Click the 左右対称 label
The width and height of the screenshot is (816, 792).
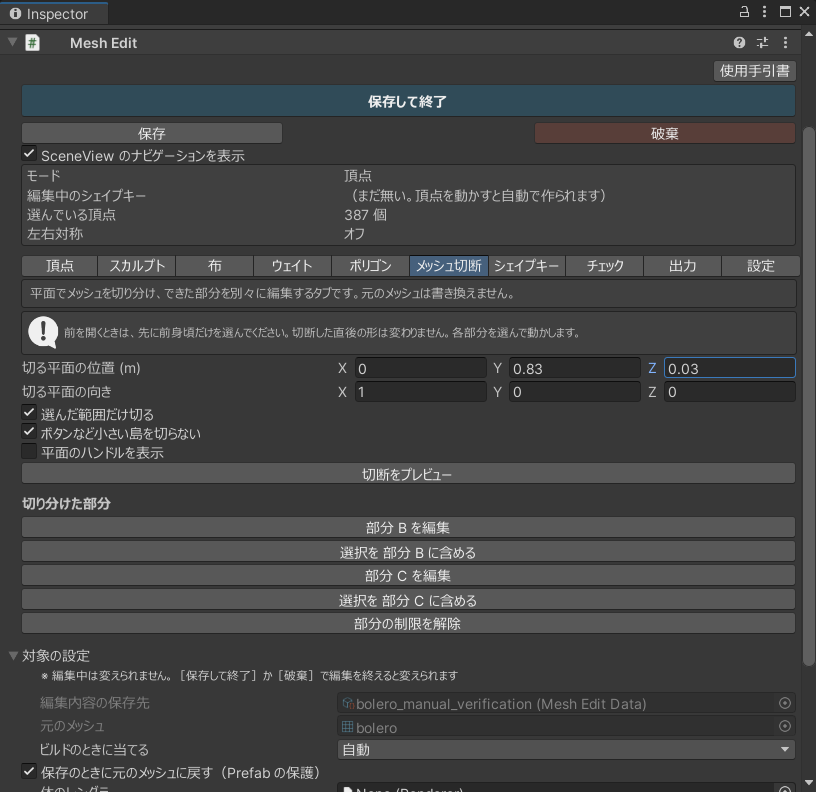(x=55, y=234)
